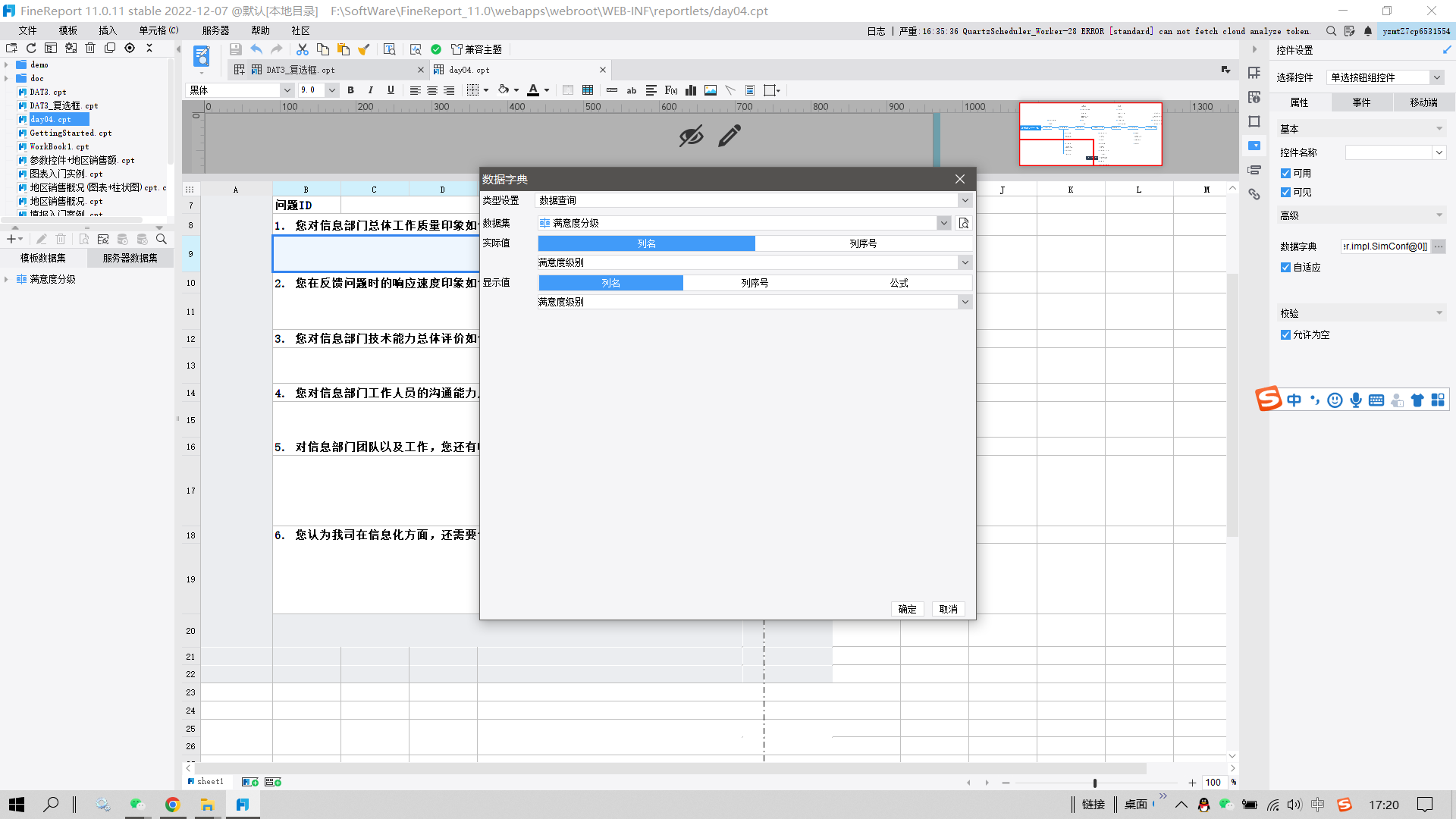
Task: Select 列序号 option for 实际值
Action: coord(863,243)
